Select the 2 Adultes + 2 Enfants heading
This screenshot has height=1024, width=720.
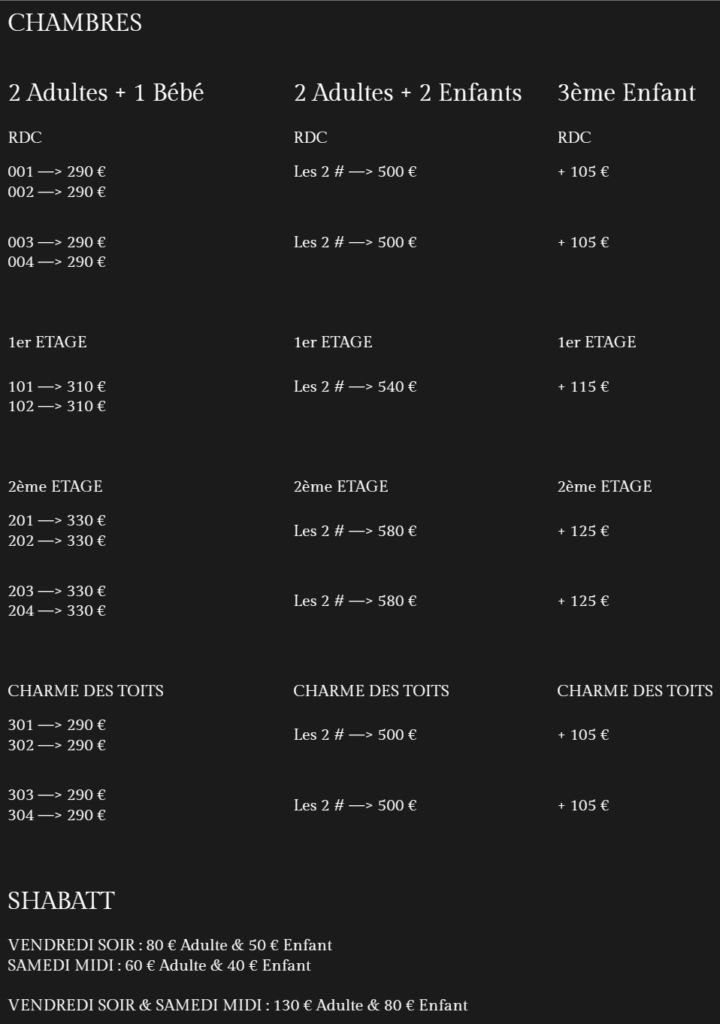click(408, 93)
